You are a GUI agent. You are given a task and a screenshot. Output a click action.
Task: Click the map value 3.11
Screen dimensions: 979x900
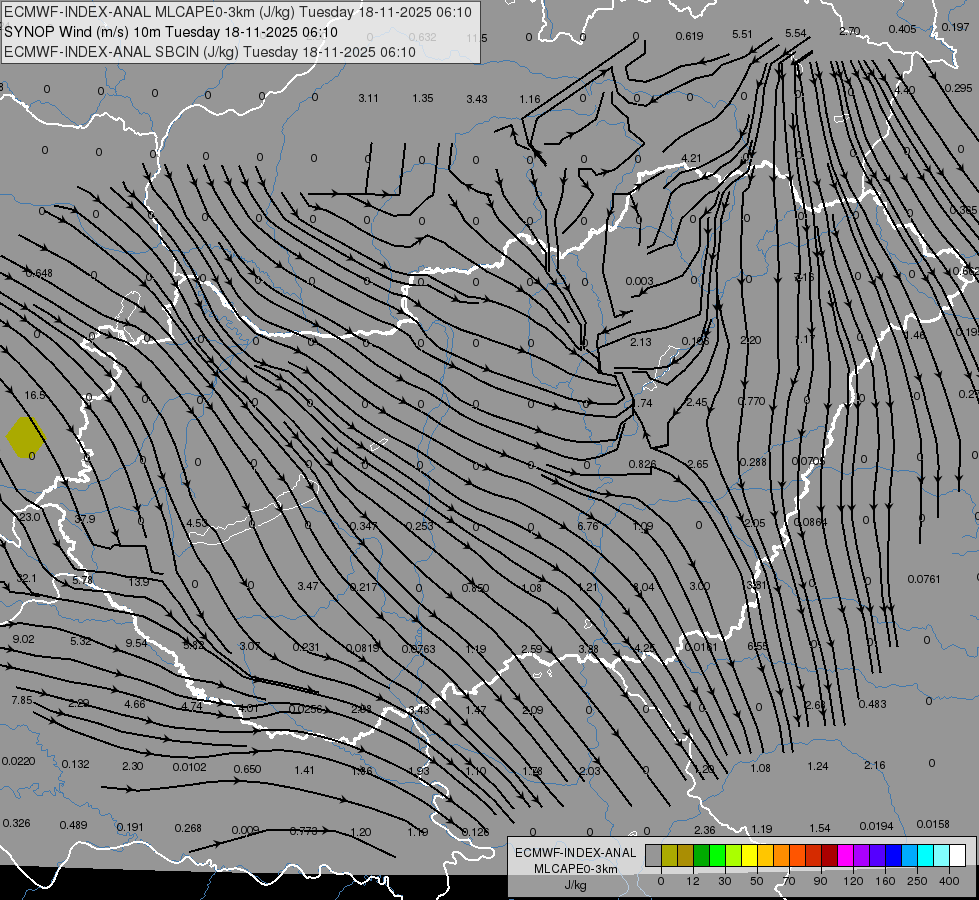[368, 98]
